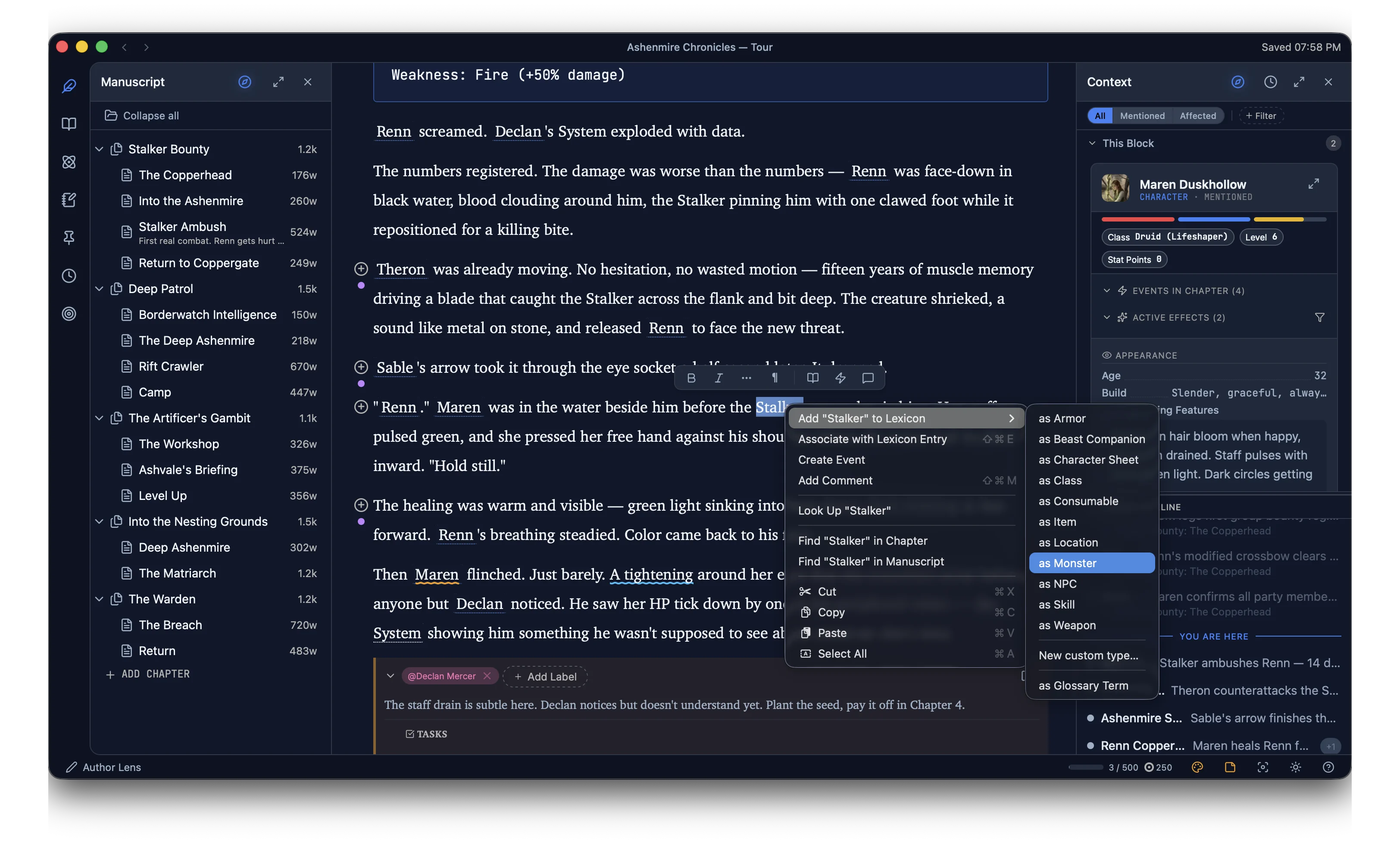Apply italic from the floating toolbar
Viewport: 1400px width, 843px height.
(x=719, y=378)
